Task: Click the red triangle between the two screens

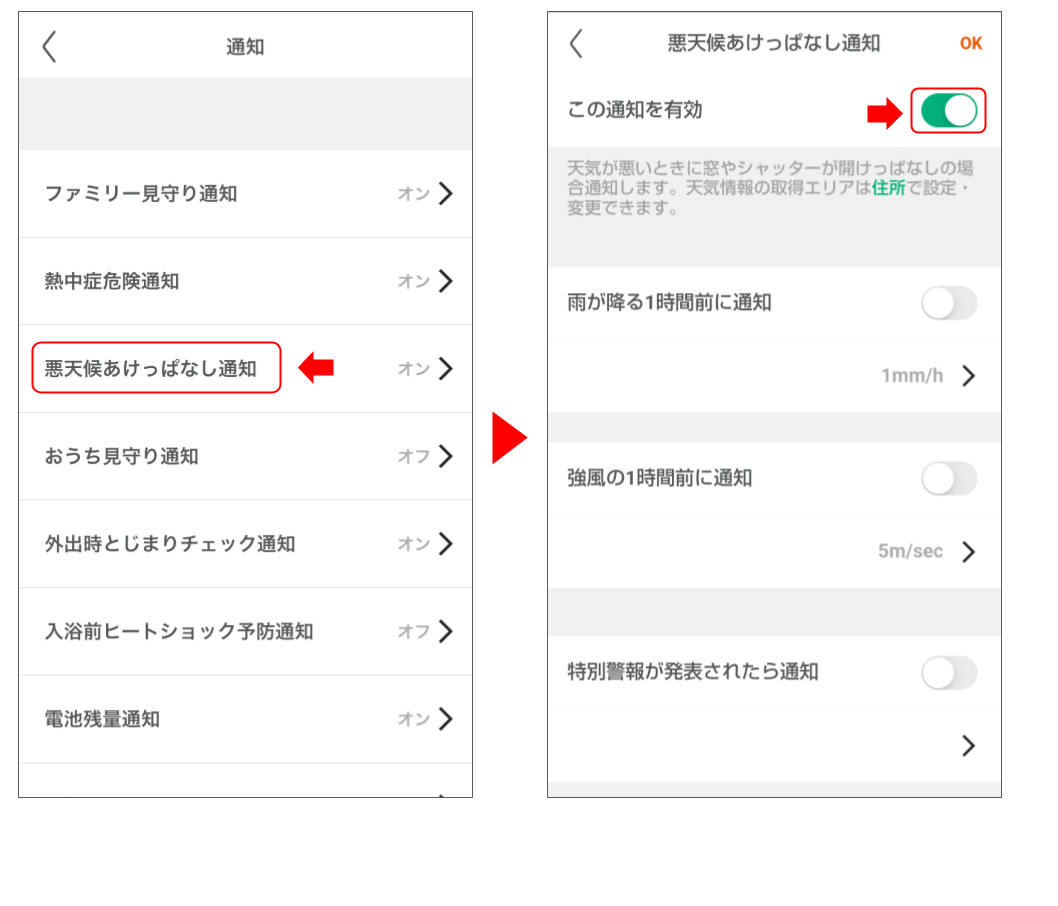Action: [512, 437]
